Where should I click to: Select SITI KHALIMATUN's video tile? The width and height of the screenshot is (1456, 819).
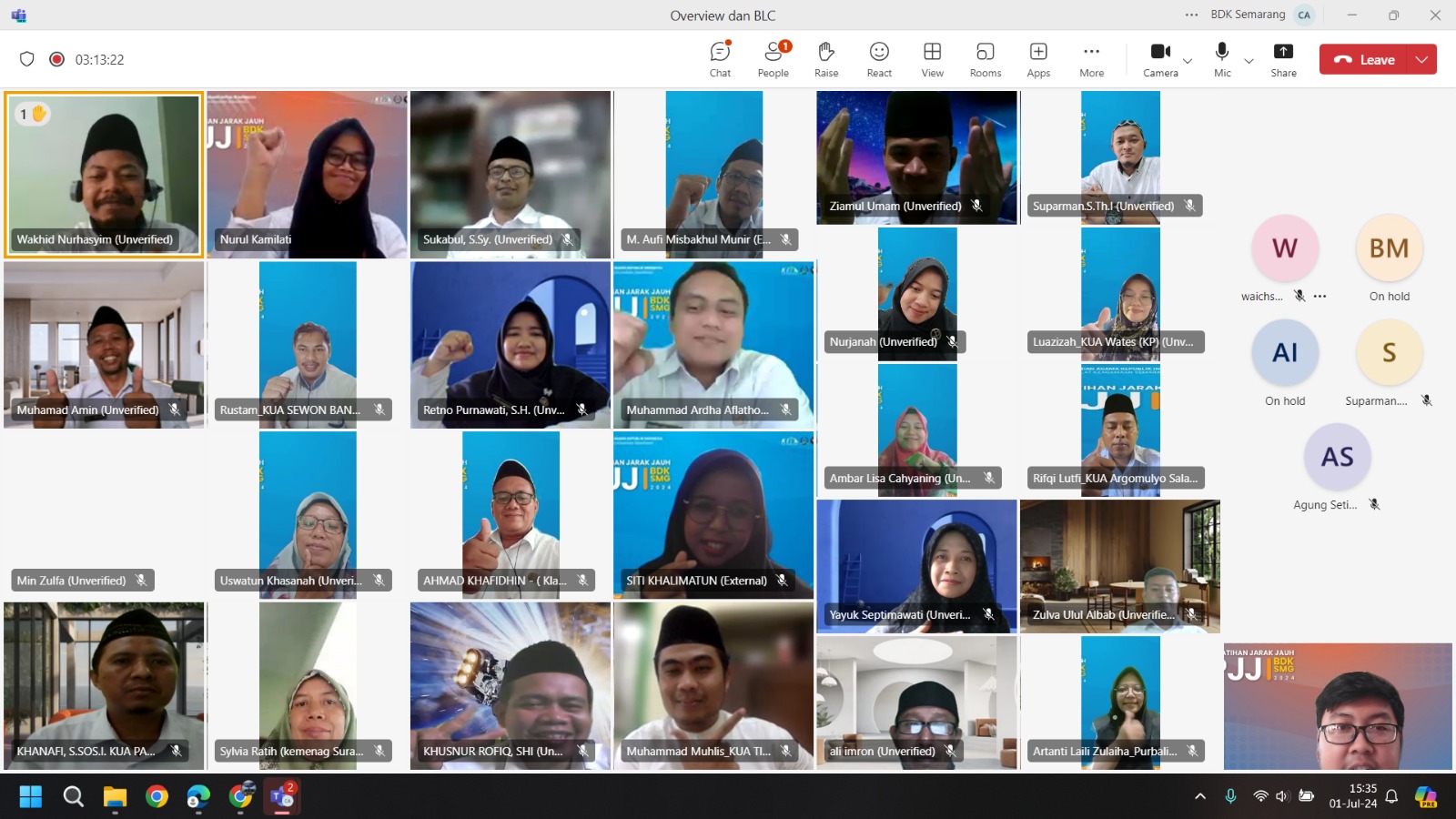[x=714, y=515]
